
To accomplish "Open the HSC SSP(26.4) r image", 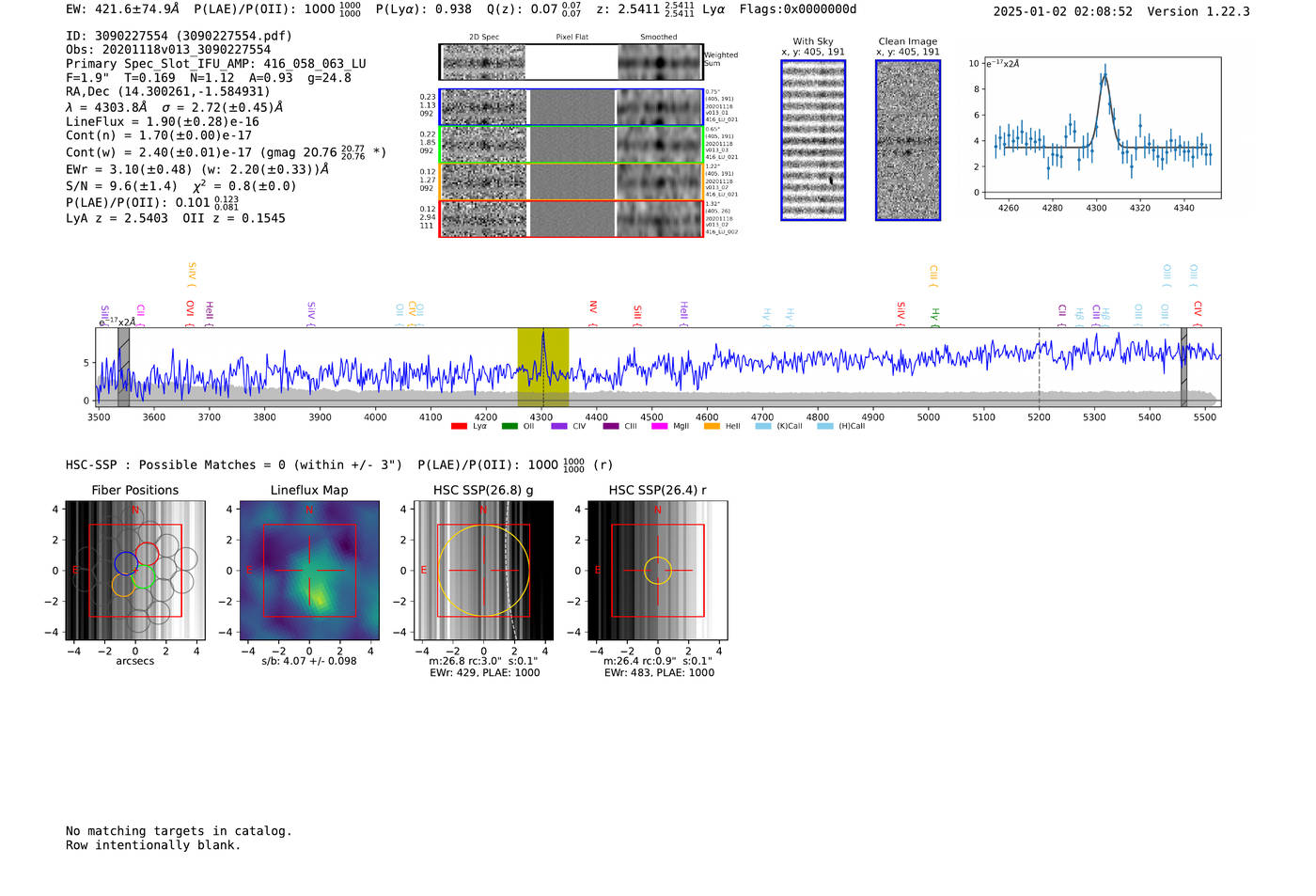I will click(x=658, y=571).
